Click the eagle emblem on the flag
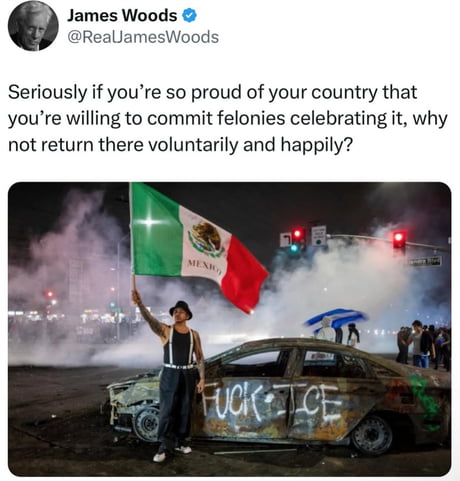The image size is (460, 481). (206, 239)
